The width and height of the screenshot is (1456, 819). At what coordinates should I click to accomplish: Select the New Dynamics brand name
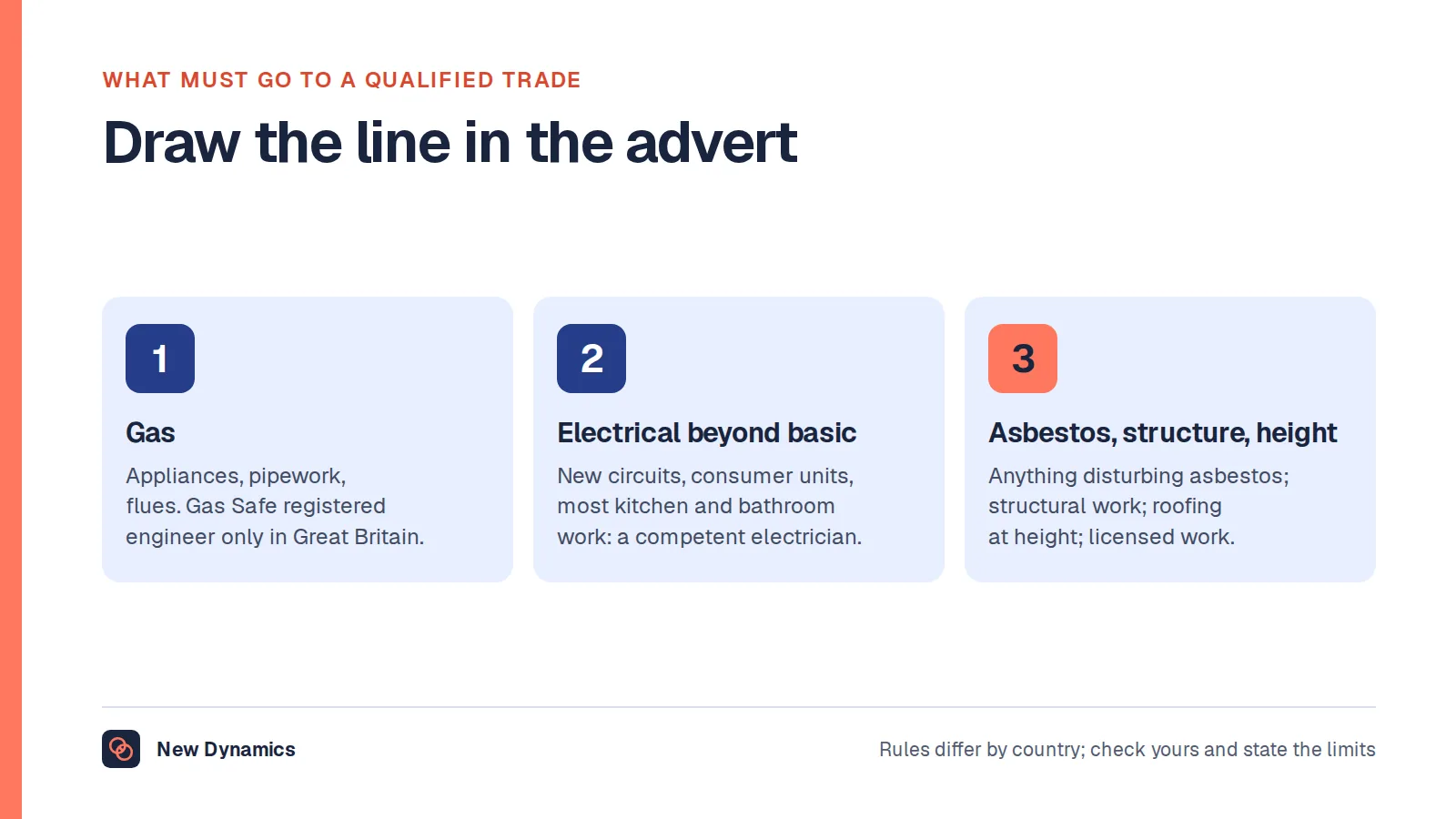226,749
